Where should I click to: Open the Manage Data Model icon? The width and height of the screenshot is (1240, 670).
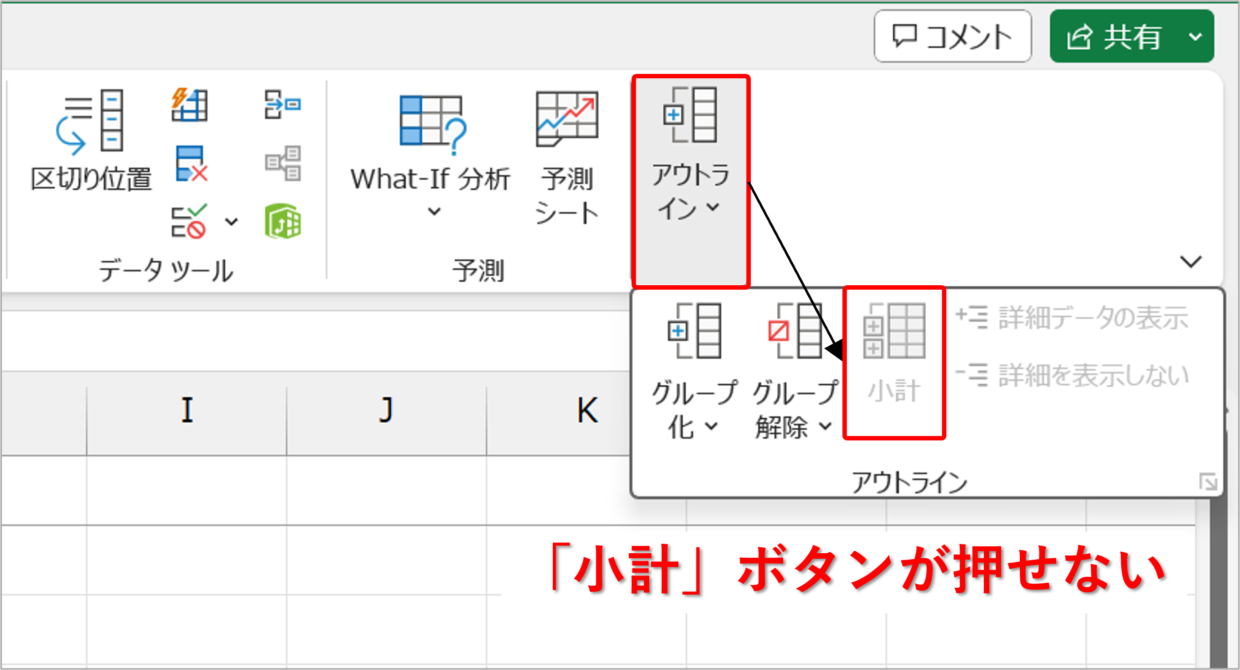[283, 220]
